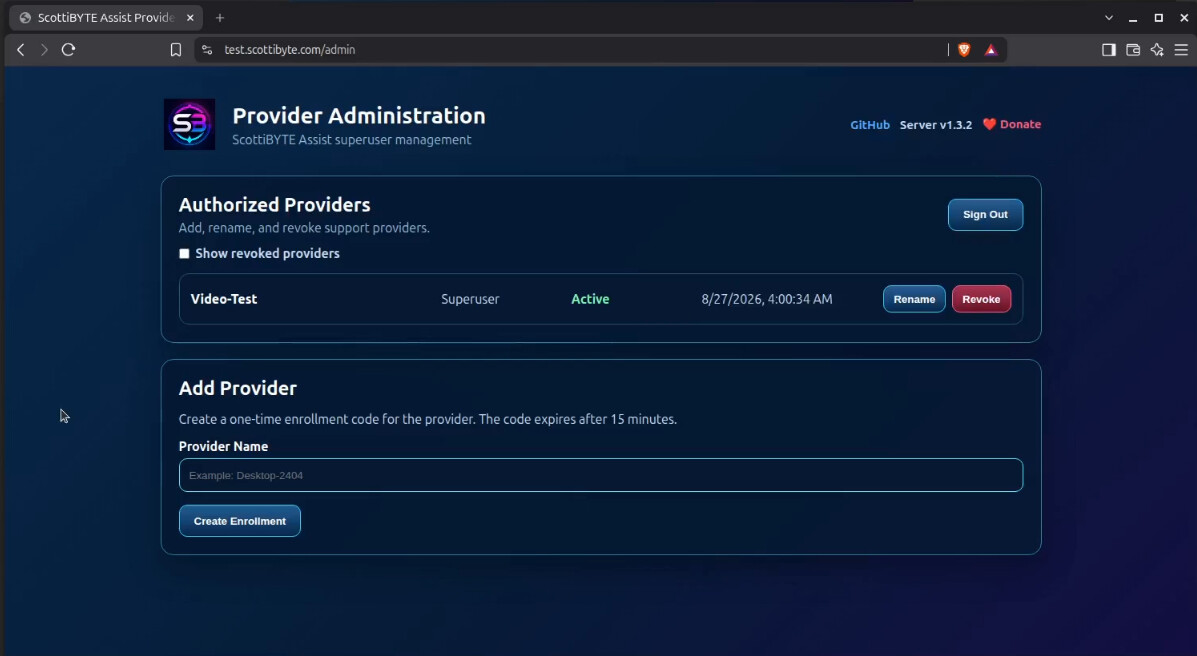1197x656 pixels.
Task: Click the Create Enrollment button
Action: tap(240, 521)
